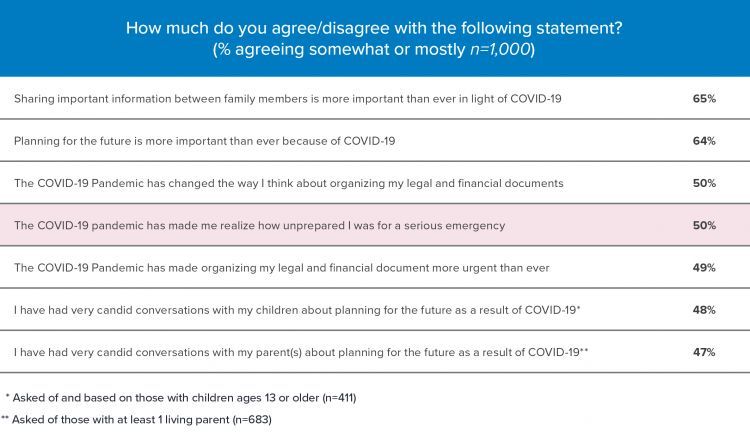Select the 'changed the way I think' statement
The width and height of the screenshot is (750, 448).
(x=288, y=183)
